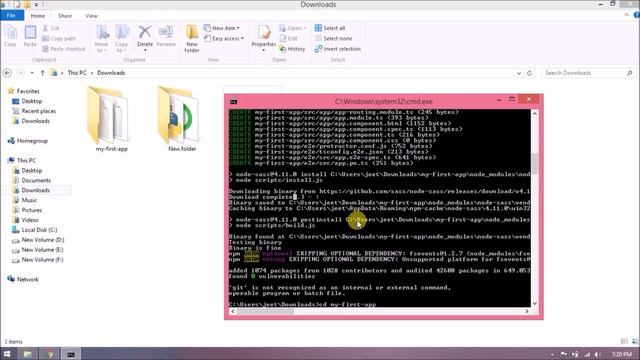The height and width of the screenshot is (360, 640).
Task: Select Homegroup in the navigation pane
Action: tap(32, 141)
